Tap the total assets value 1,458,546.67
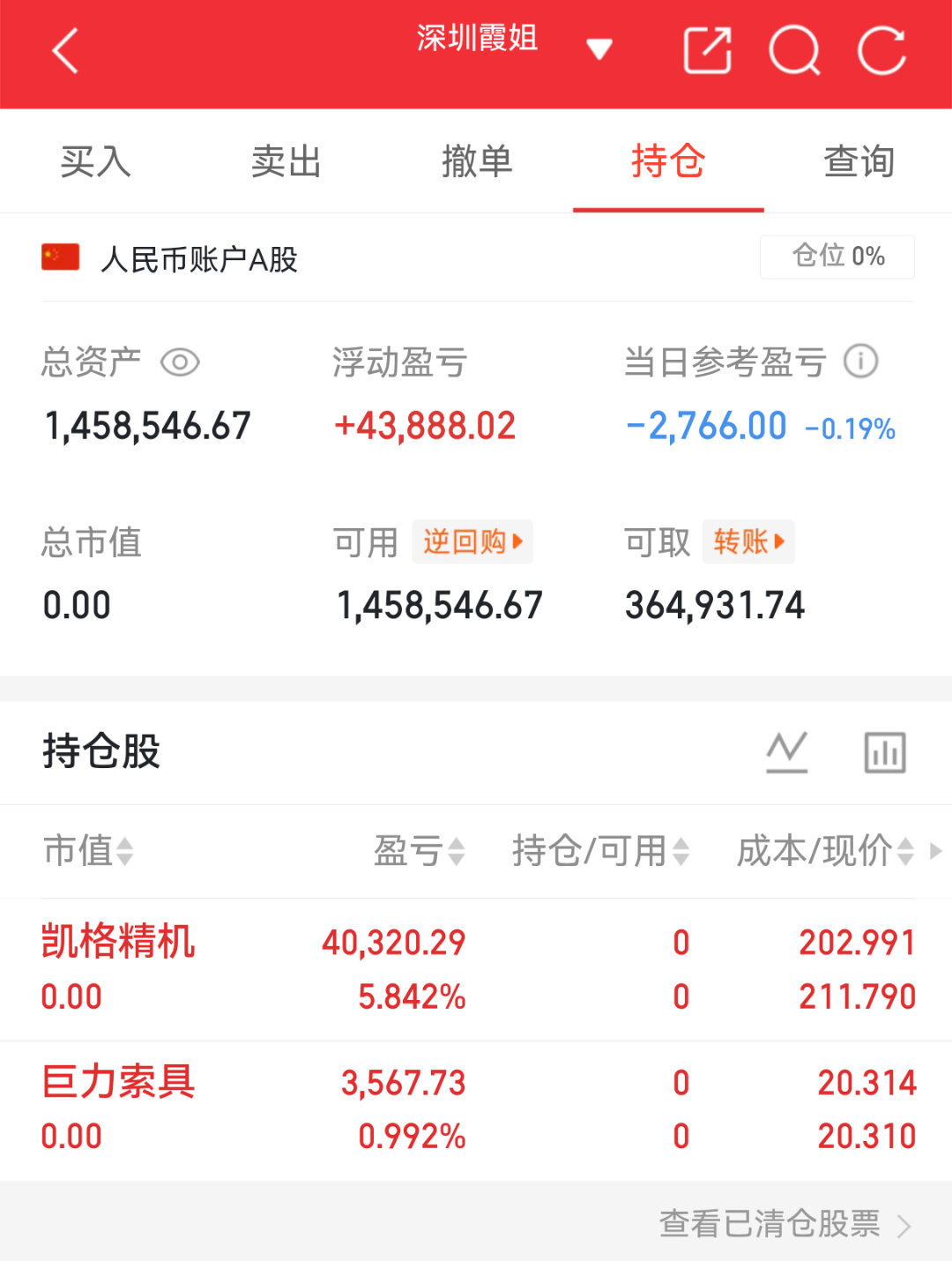The width and height of the screenshot is (952, 1261). tap(148, 426)
